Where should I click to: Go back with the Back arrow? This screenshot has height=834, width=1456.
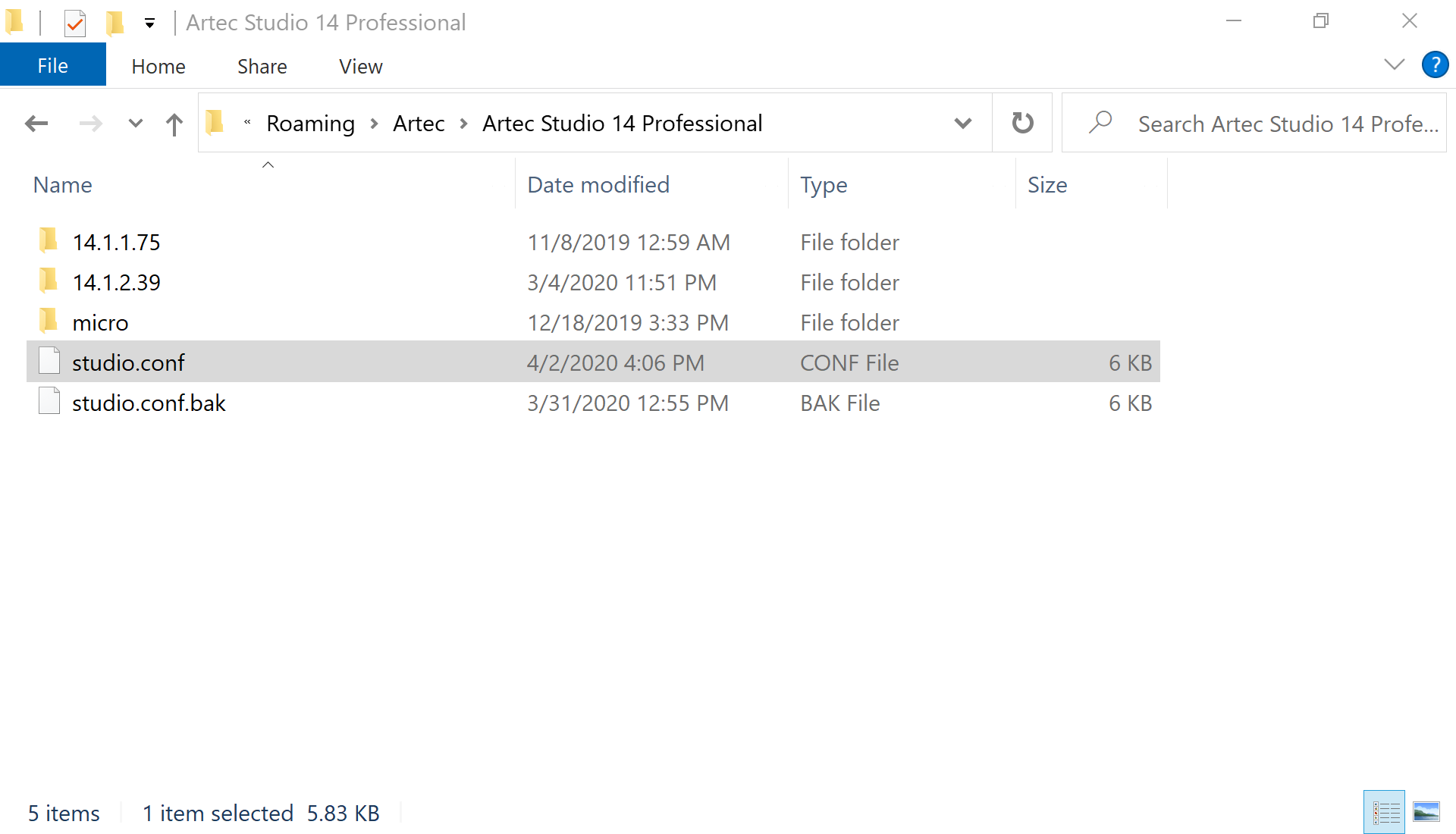[36, 123]
